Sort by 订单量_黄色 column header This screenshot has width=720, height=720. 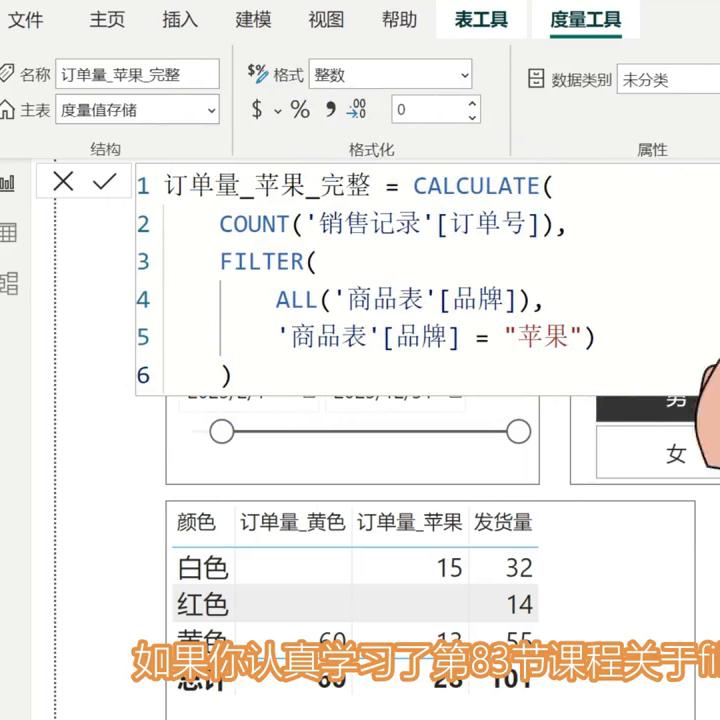[x=292, y=522]
